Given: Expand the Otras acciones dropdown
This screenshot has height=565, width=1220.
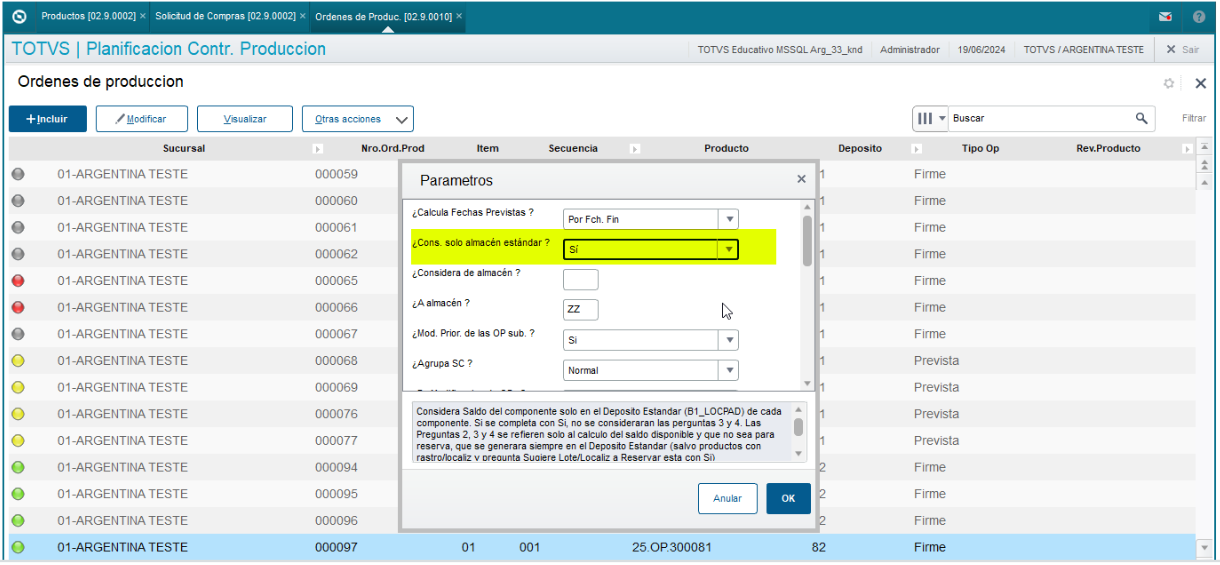Looking at the screenshot, I should 358,119.
